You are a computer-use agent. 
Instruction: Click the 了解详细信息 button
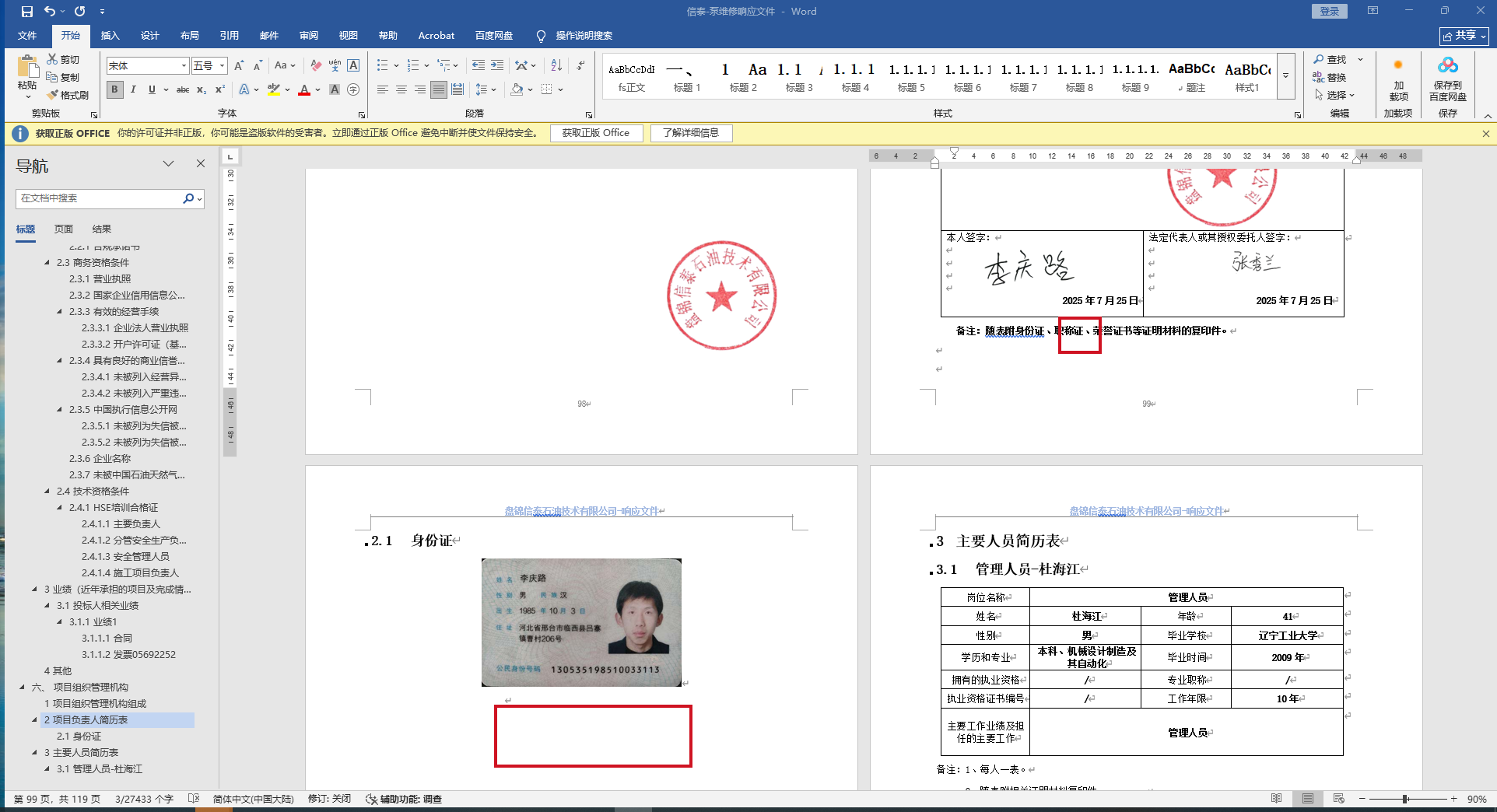pos(691,133)
